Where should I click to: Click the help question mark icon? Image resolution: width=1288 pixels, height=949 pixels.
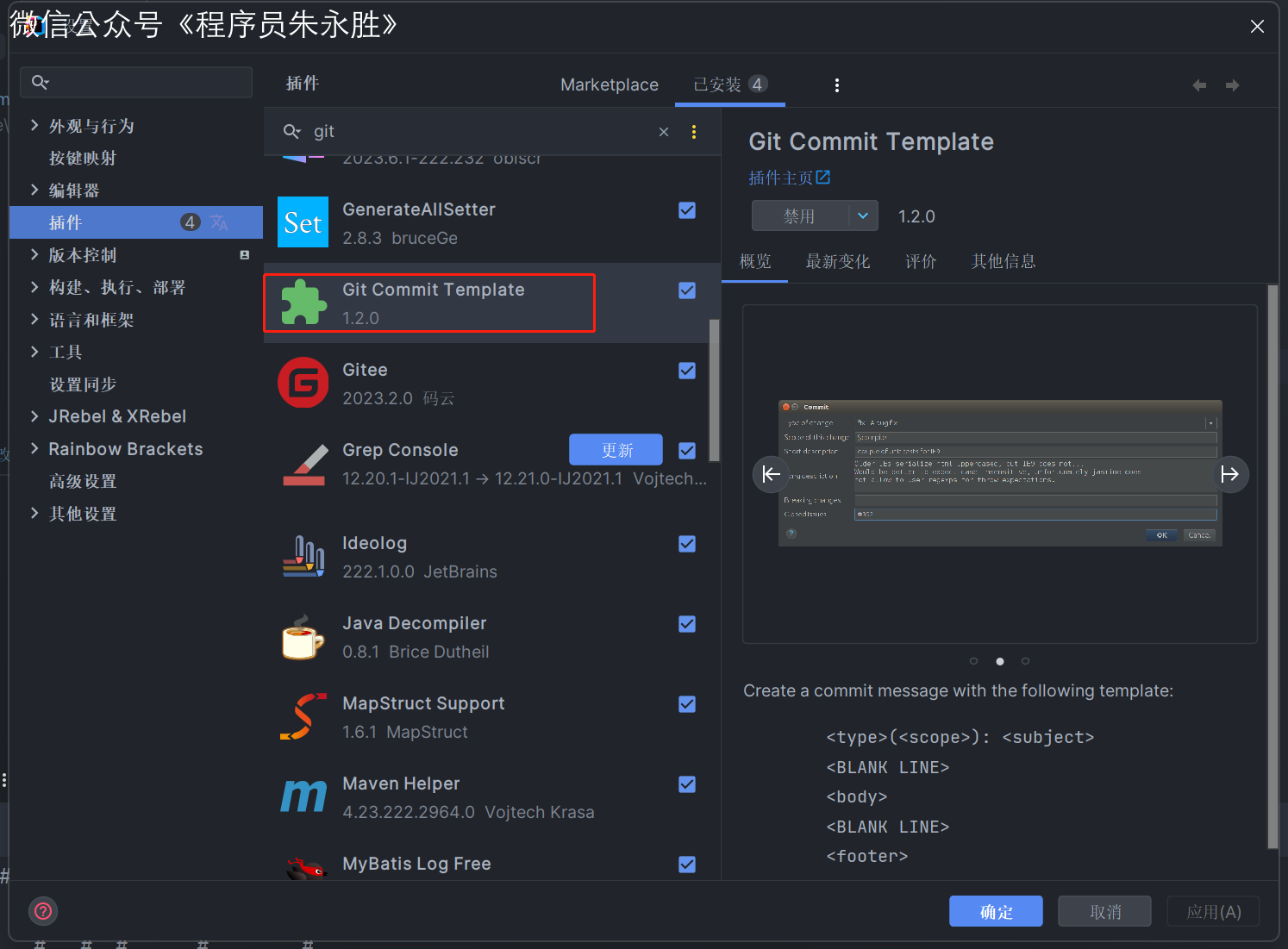(43, 911)
